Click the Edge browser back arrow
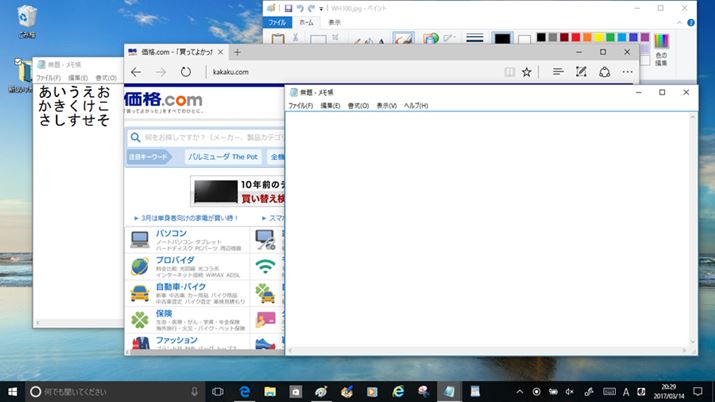The width and height of the screenshot is (715, 402). pyautogui.click(x=136, y=72)
